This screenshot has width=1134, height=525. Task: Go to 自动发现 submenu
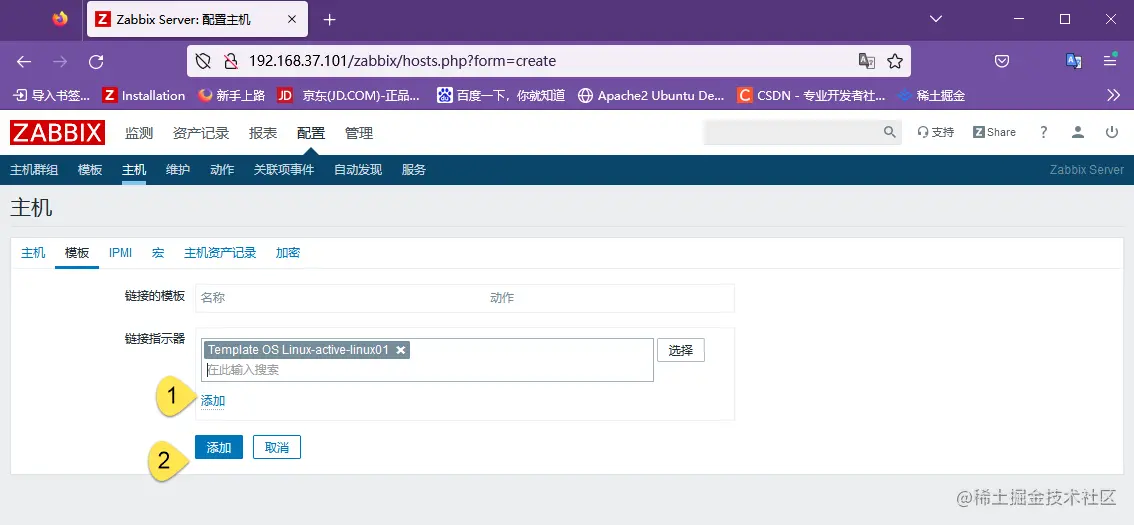click(x=358, y=170)
